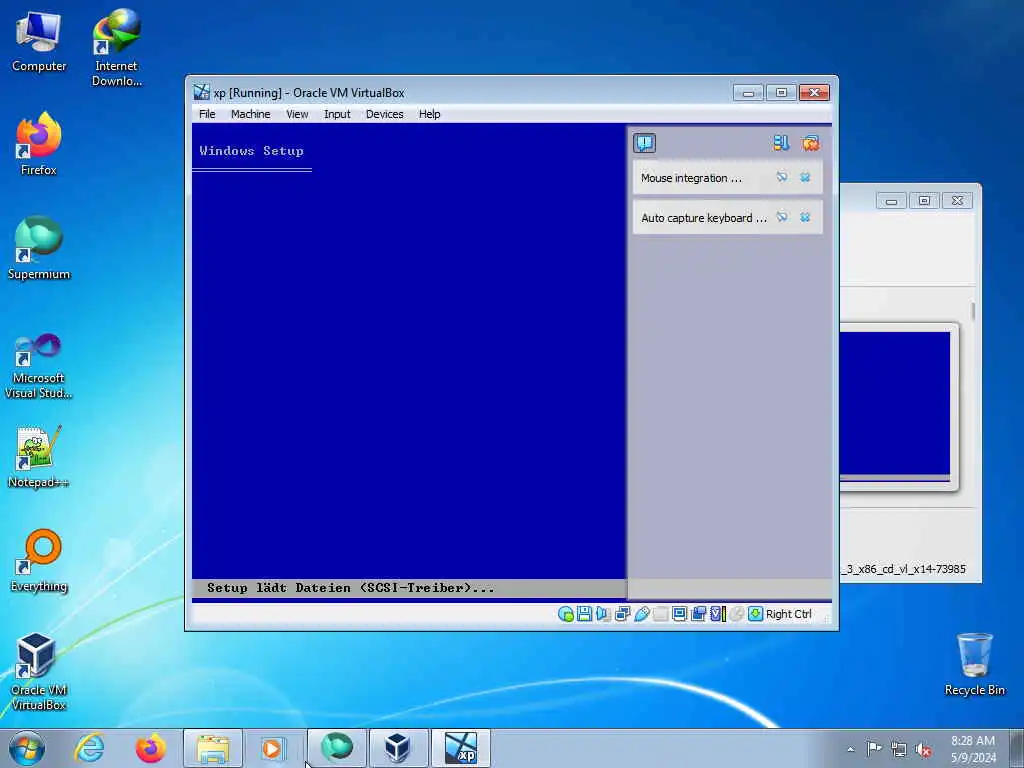Select the Oracle VM VirtualBox desktop shortcut
The image size is (1024, 768).
39,672
